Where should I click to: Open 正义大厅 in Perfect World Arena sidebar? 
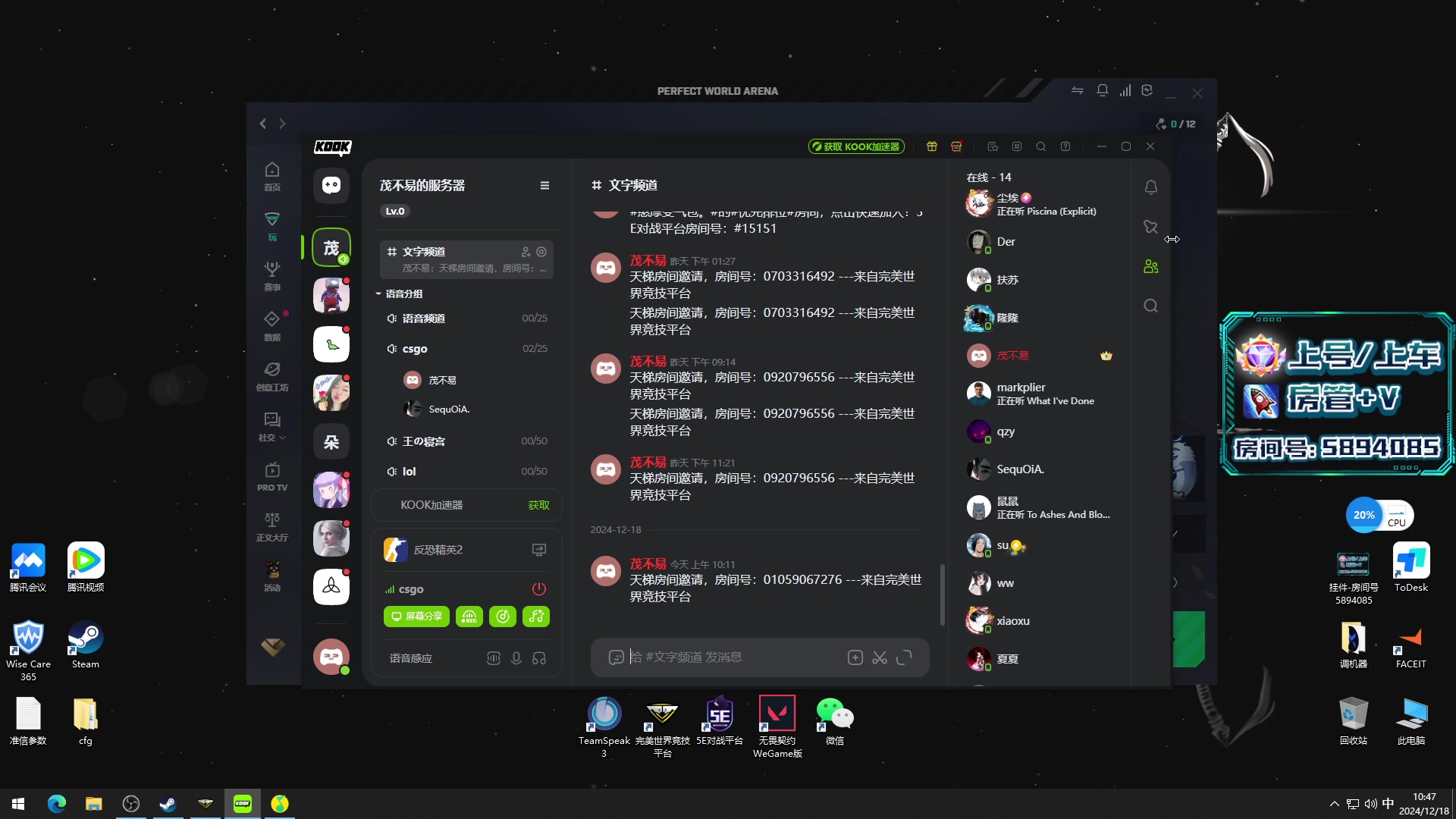[272, 526]
